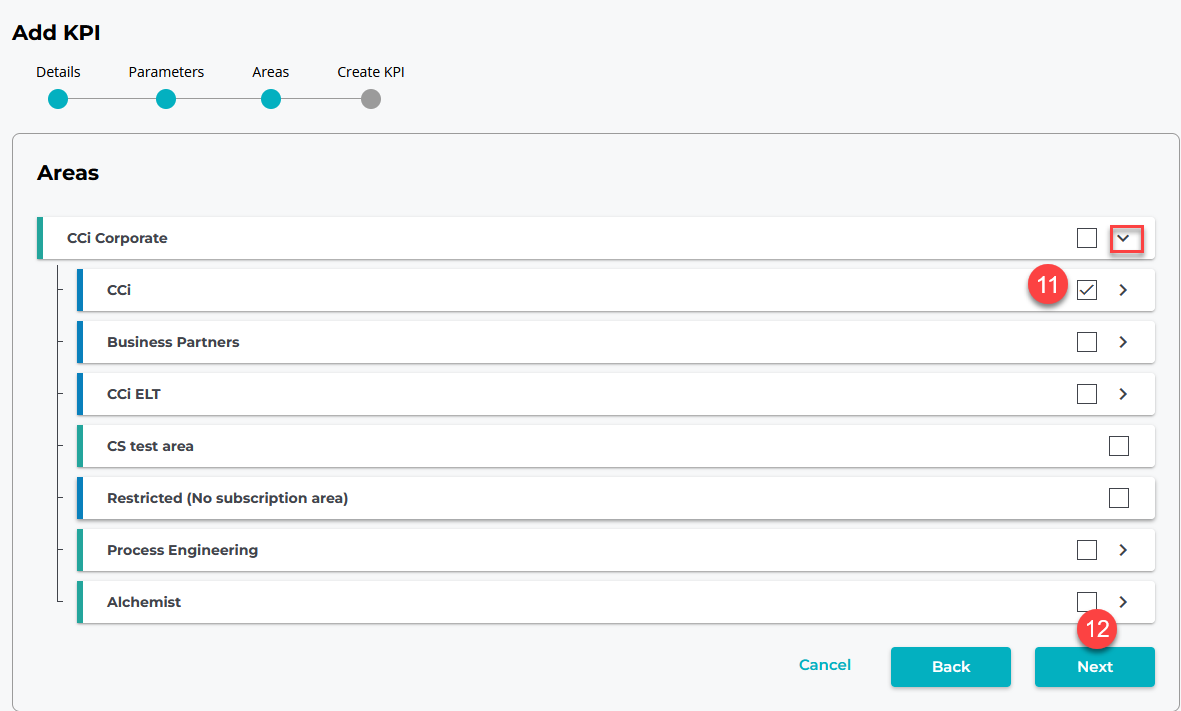Collapse the CCi Corporate area tree

(1124, 238)
